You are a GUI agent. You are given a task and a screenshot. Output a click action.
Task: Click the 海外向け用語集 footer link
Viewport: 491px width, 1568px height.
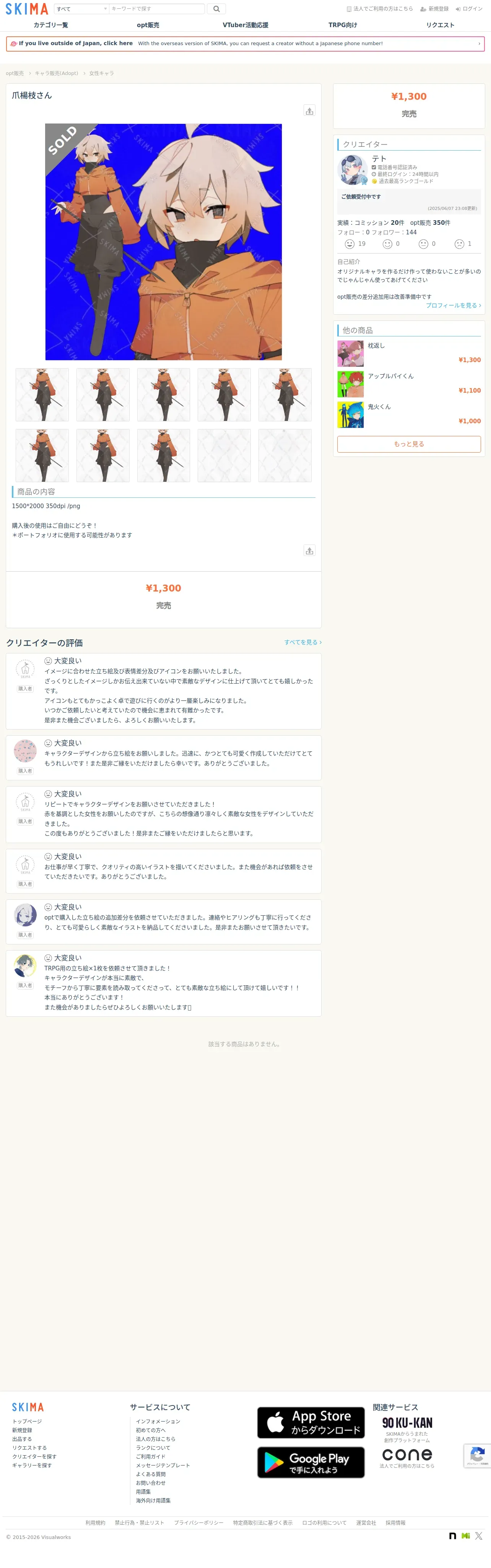coord(153,1500)
